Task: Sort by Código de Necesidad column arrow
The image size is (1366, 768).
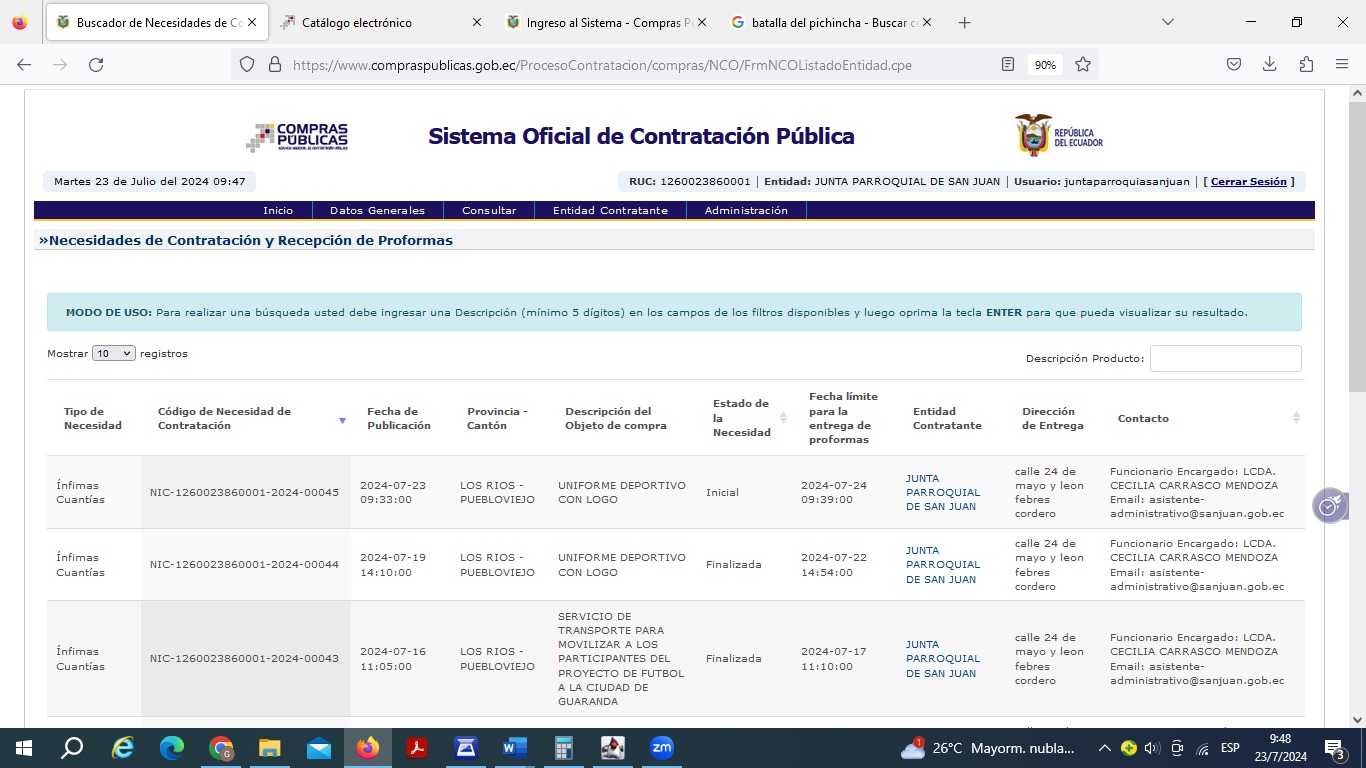Action: (342, 420)
